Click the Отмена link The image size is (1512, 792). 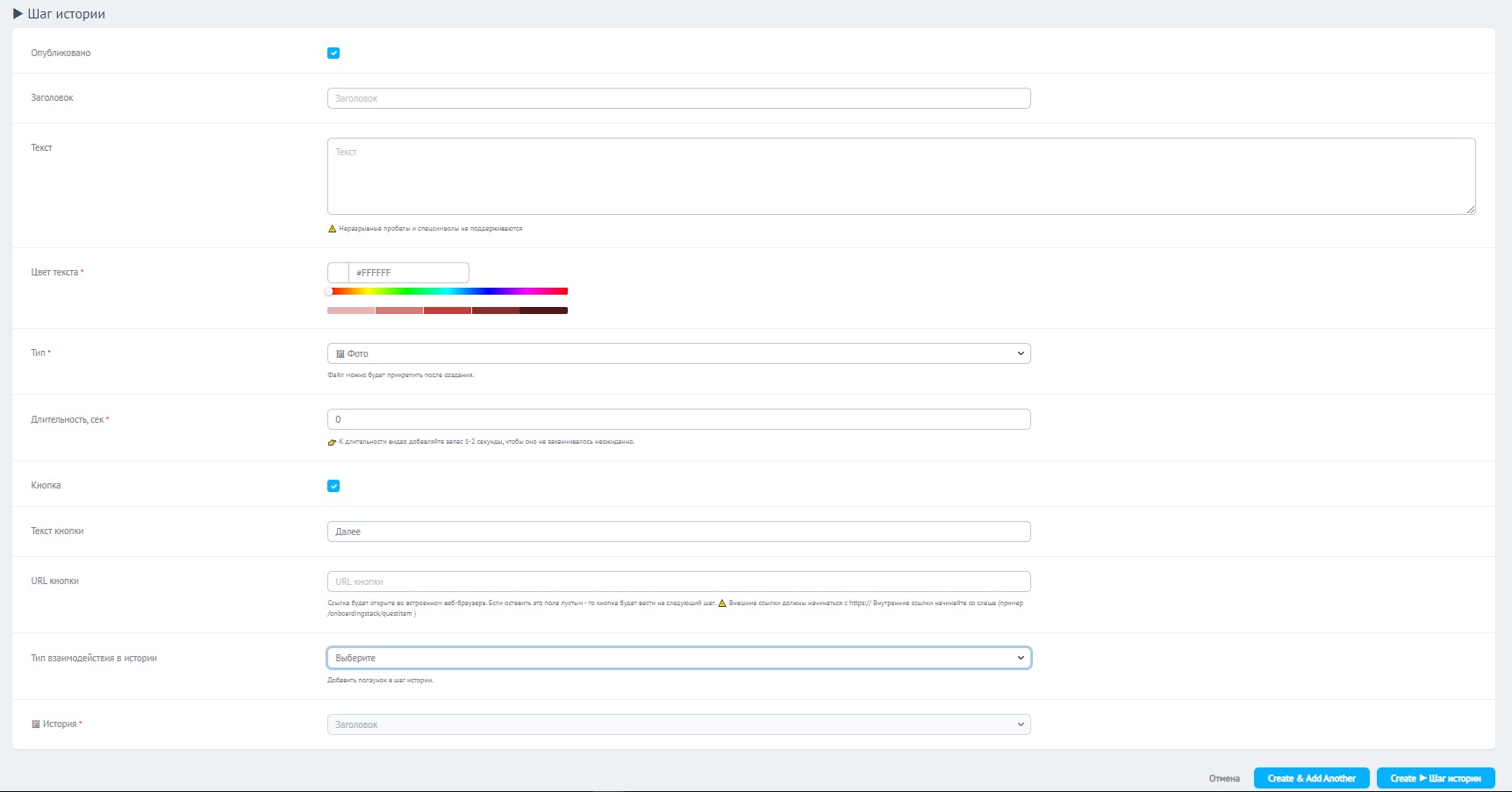(1224, 779)
